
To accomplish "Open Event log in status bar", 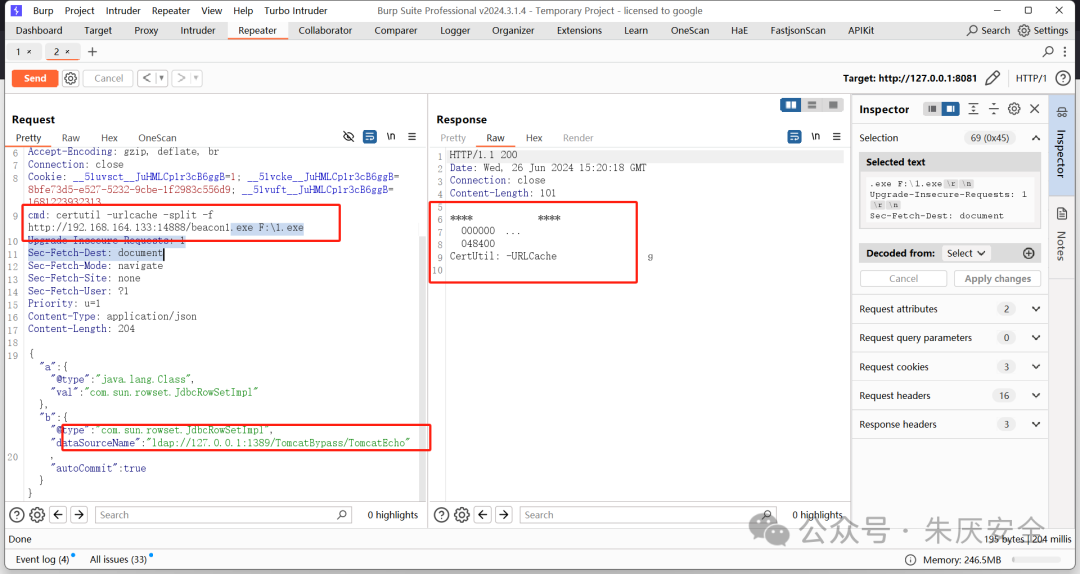I will pyautogui.click(x=43, y=560).
